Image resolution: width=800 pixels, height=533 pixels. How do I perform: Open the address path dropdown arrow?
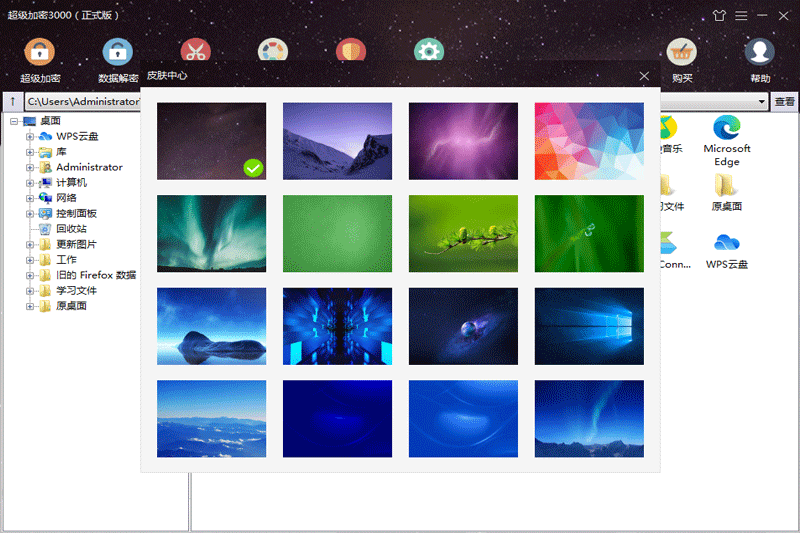click(x=762, y=102)
